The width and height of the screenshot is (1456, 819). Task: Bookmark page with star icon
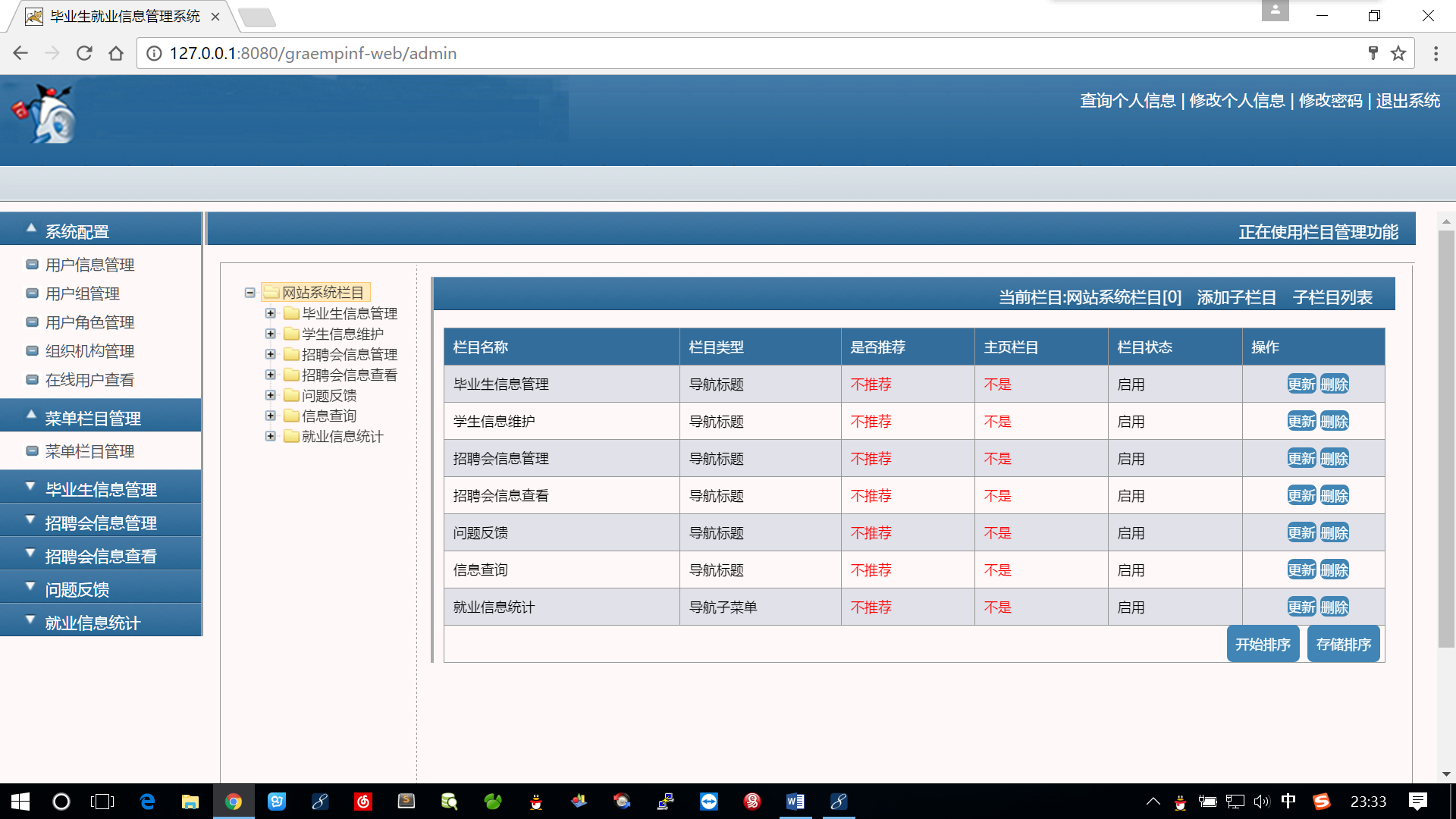(1398, 53)
